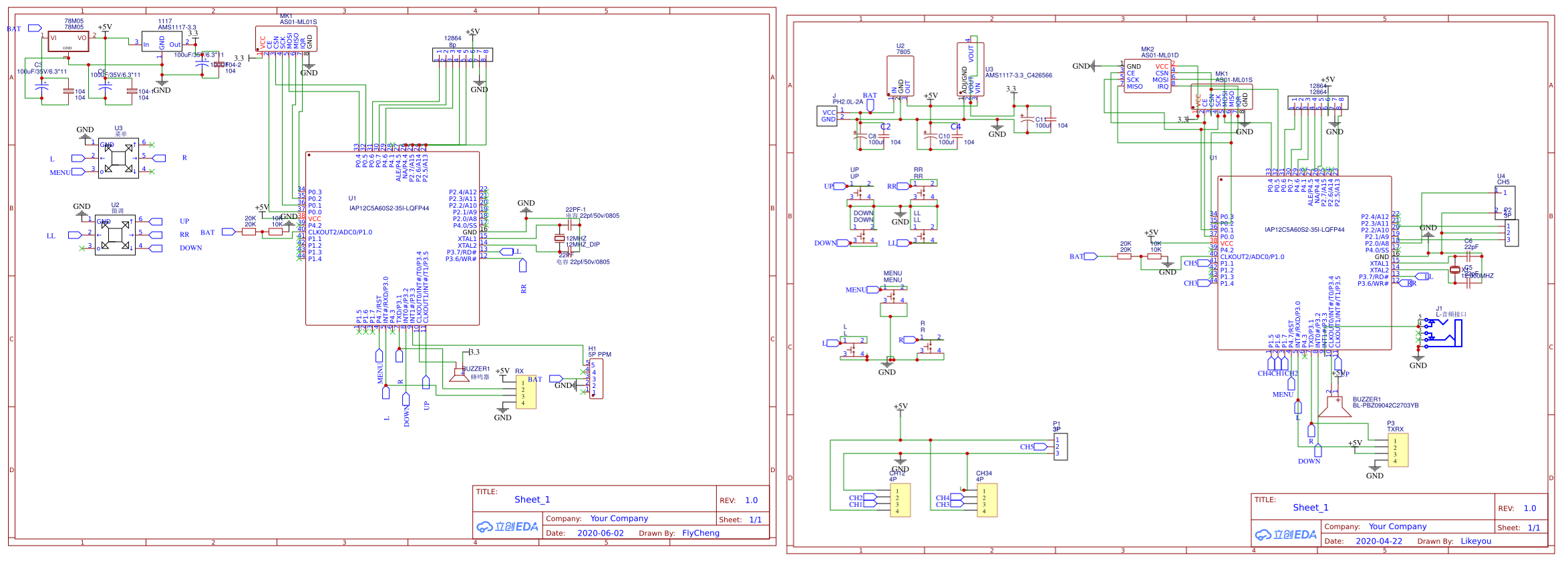Click the BAT net port at top-left of left sheet
The height and width of the screenshot is (567, 1568).
35,28
